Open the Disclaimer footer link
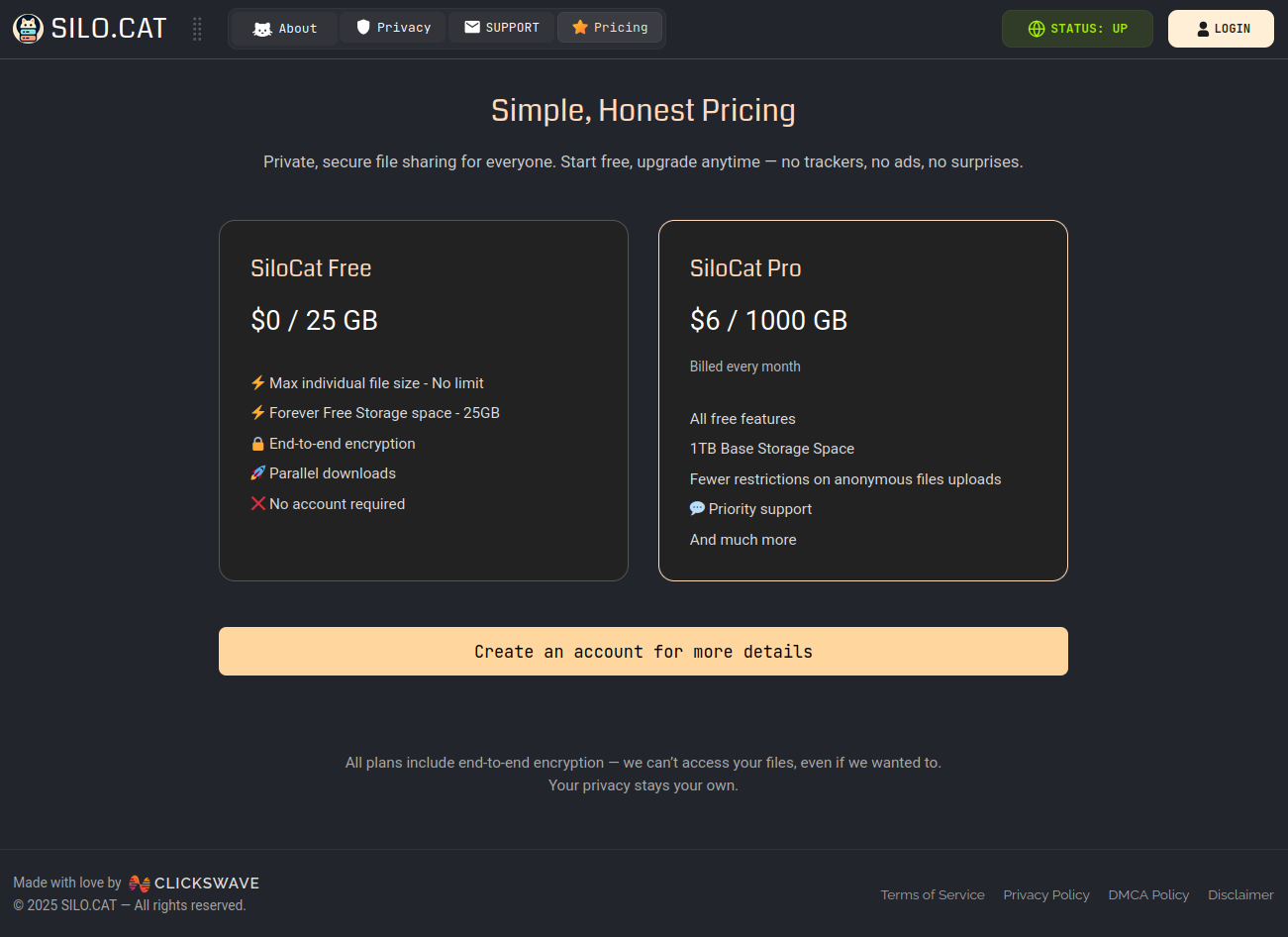Screen dimensions: 1288x937 [1240, 894]
